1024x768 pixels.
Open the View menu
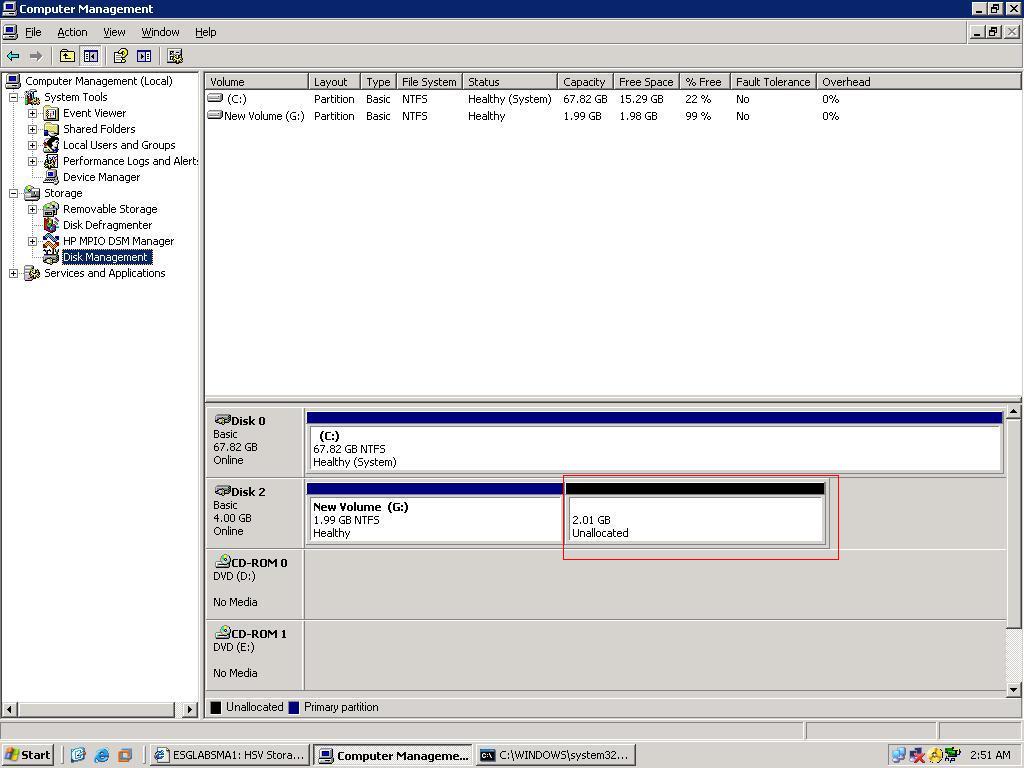[114, 32]
